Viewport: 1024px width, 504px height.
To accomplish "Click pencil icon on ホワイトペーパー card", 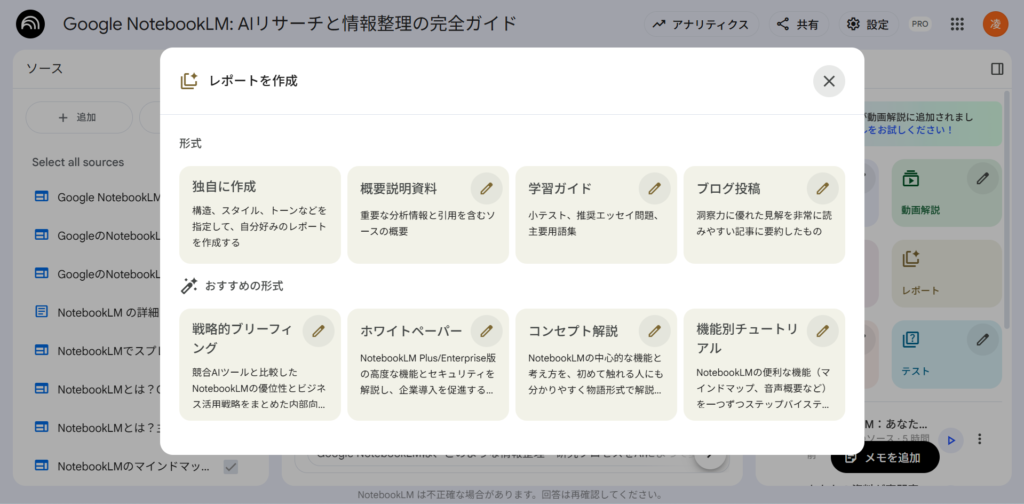I will (486, 330).
